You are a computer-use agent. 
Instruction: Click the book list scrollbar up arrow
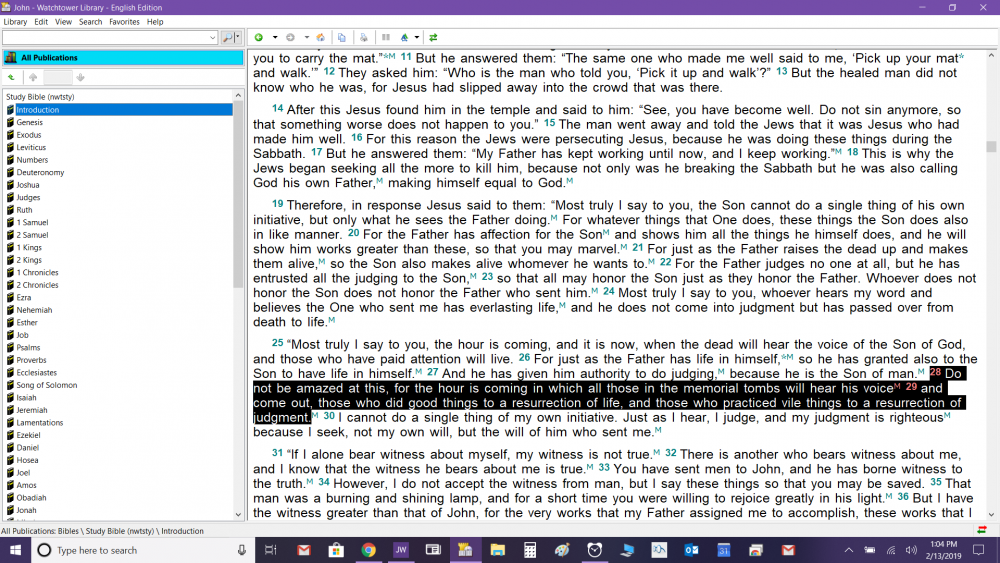pos(238,96)
